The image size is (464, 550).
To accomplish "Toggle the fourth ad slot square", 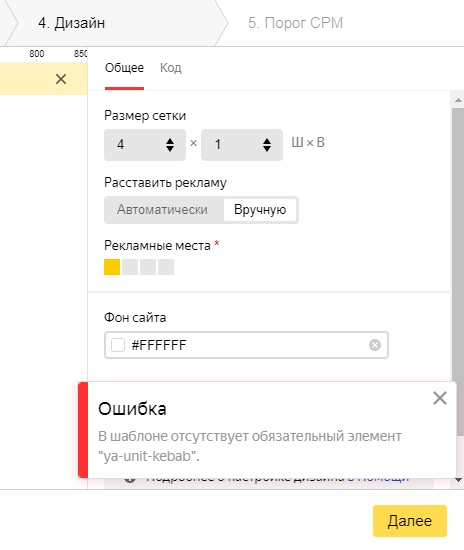I will (x=166, y=267).
